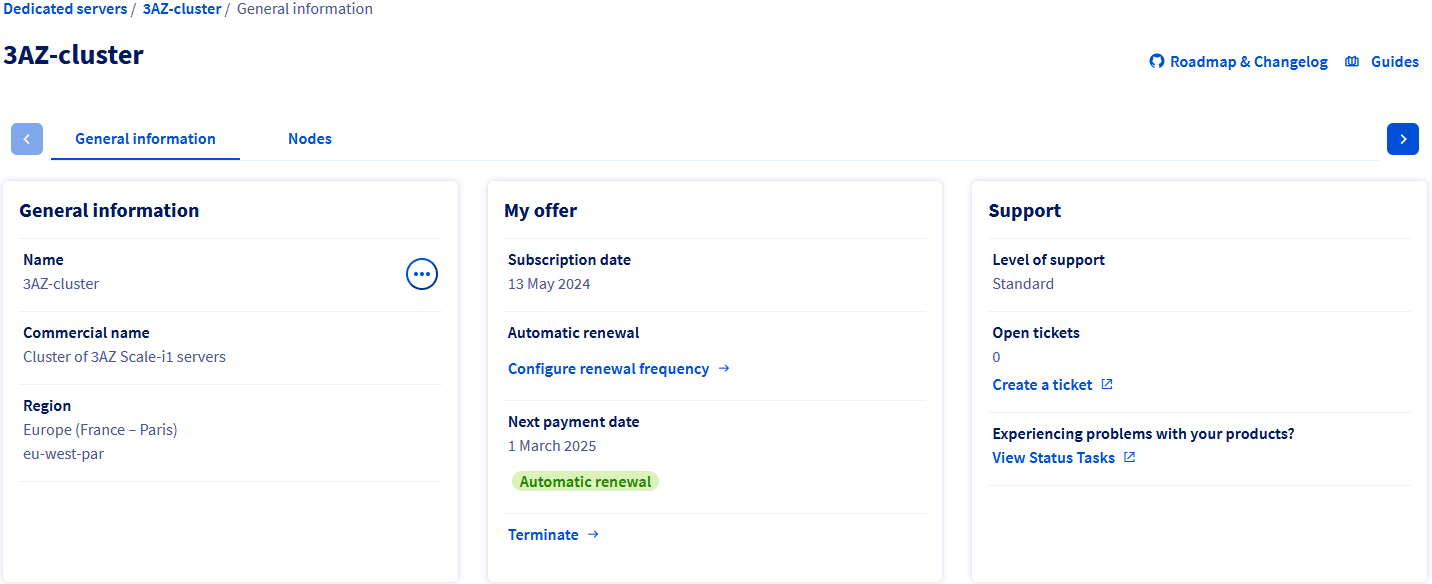Click the Guides book icon

[1352, 62]
